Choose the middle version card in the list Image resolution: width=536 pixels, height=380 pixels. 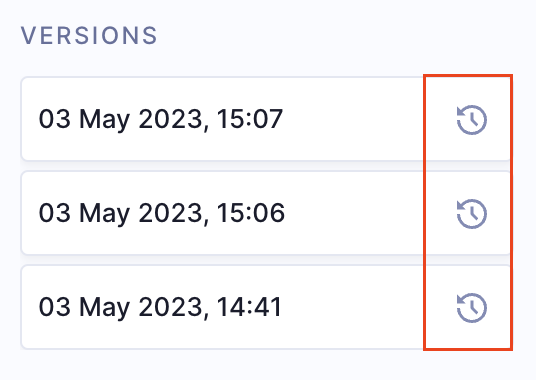[266, 213]
